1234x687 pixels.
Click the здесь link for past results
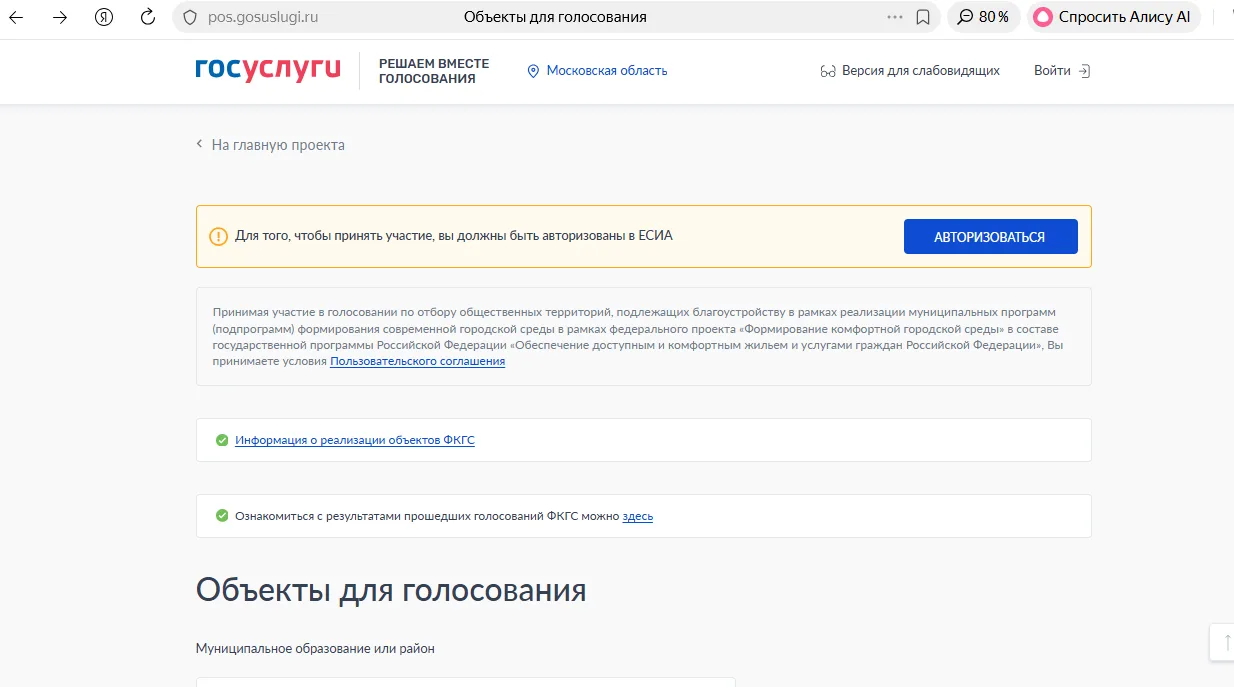(637, 516)
